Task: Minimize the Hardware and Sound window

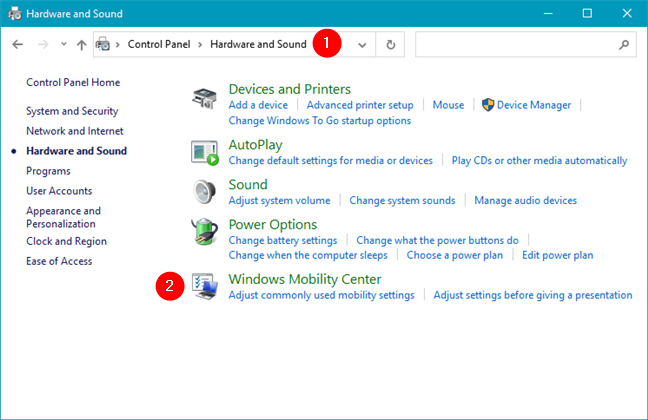Action: [x=548, y=14]
